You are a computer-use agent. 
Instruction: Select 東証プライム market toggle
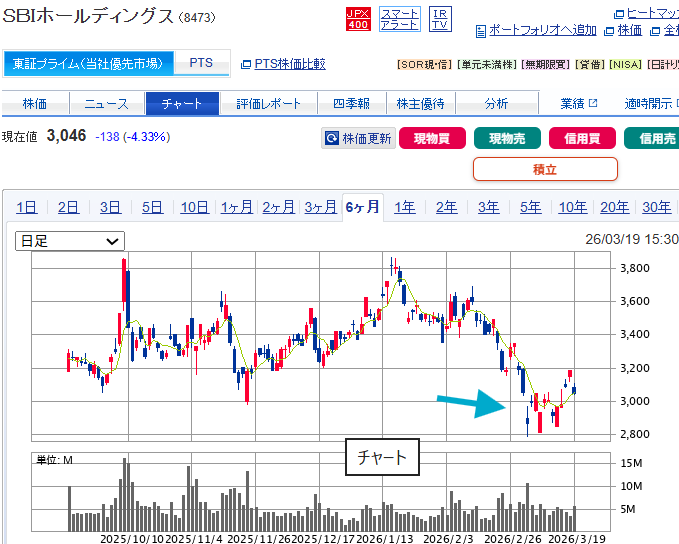[87, 63]
